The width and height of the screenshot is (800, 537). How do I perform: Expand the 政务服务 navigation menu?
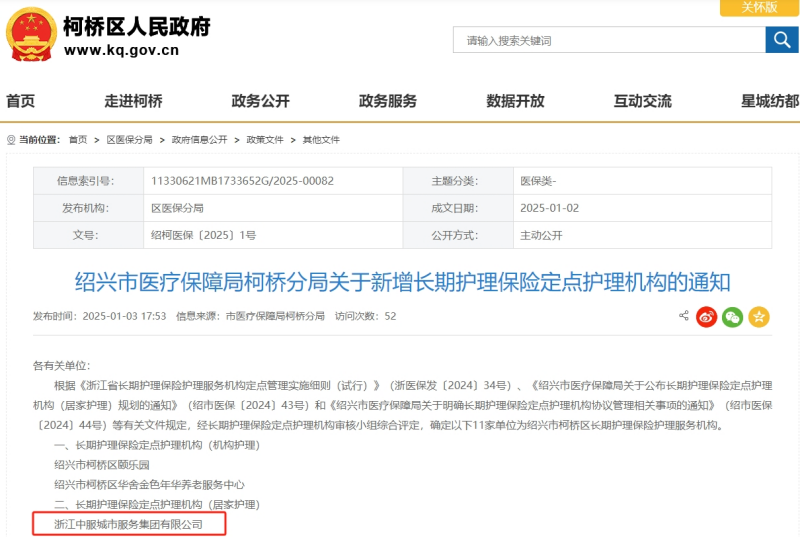point(388,101)
